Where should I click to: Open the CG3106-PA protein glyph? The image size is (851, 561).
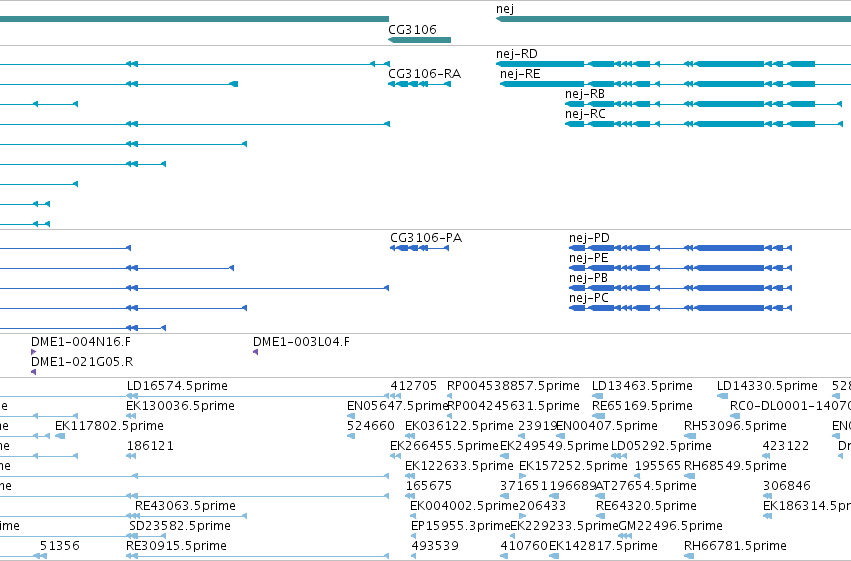click(420, 248)
